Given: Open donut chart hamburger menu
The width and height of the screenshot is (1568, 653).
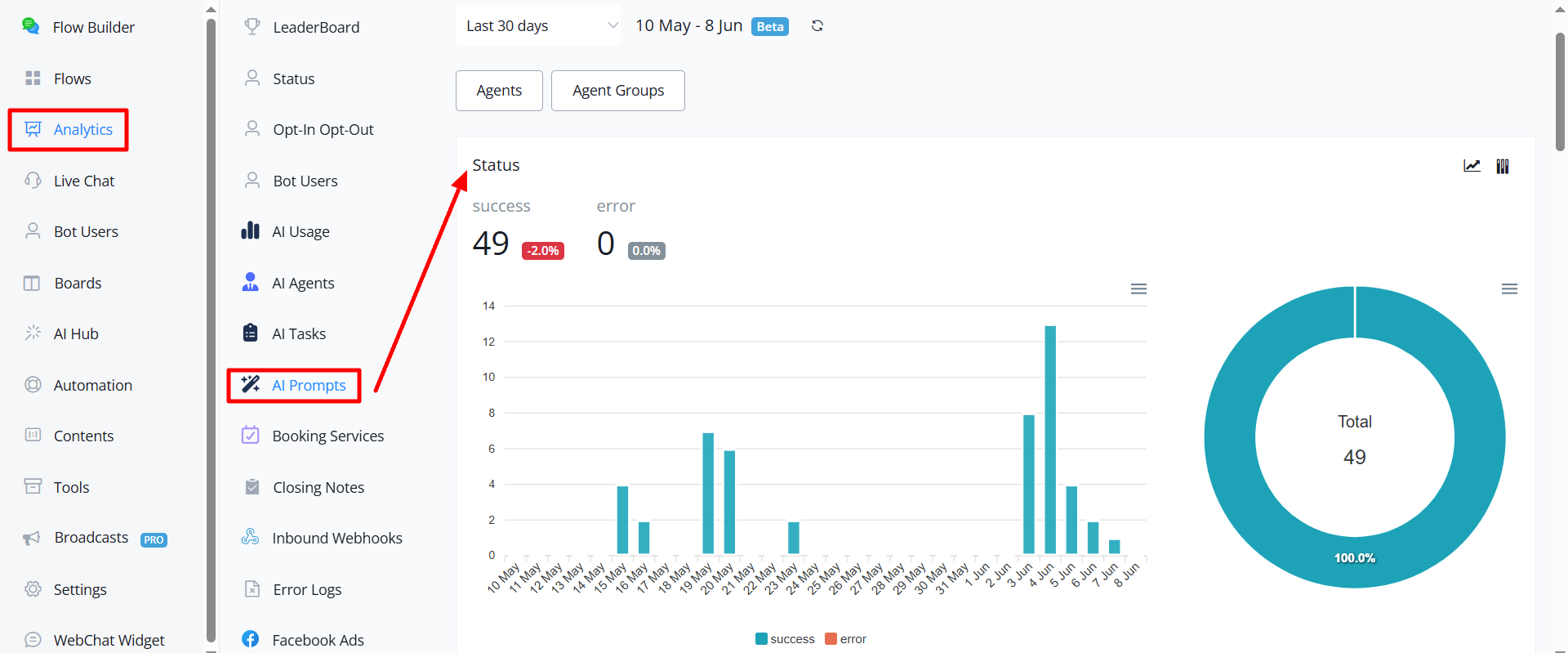Looking at the screenshot, I should 1509,289.
